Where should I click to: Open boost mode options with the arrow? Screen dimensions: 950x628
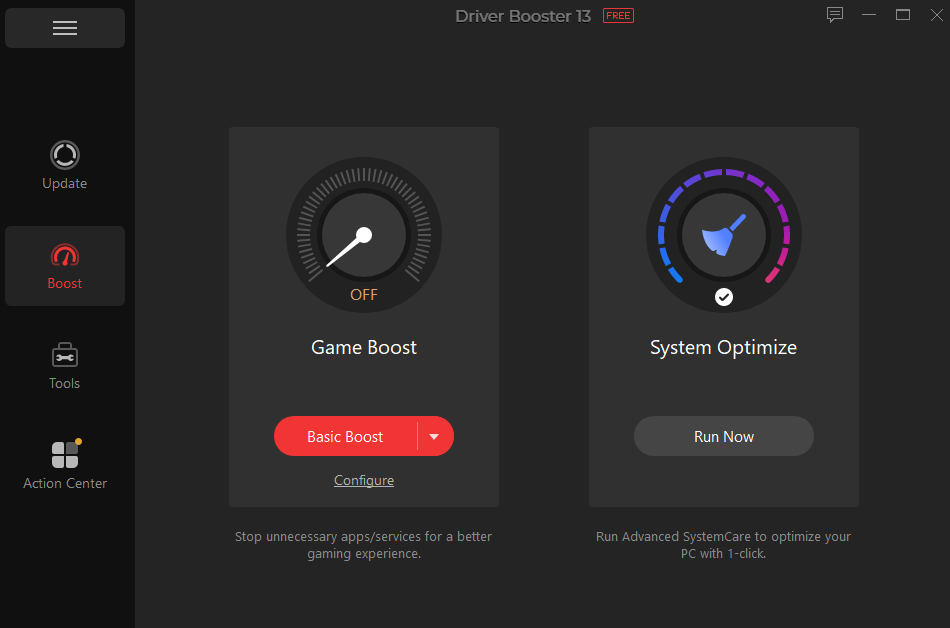click(x=434, y=436)
